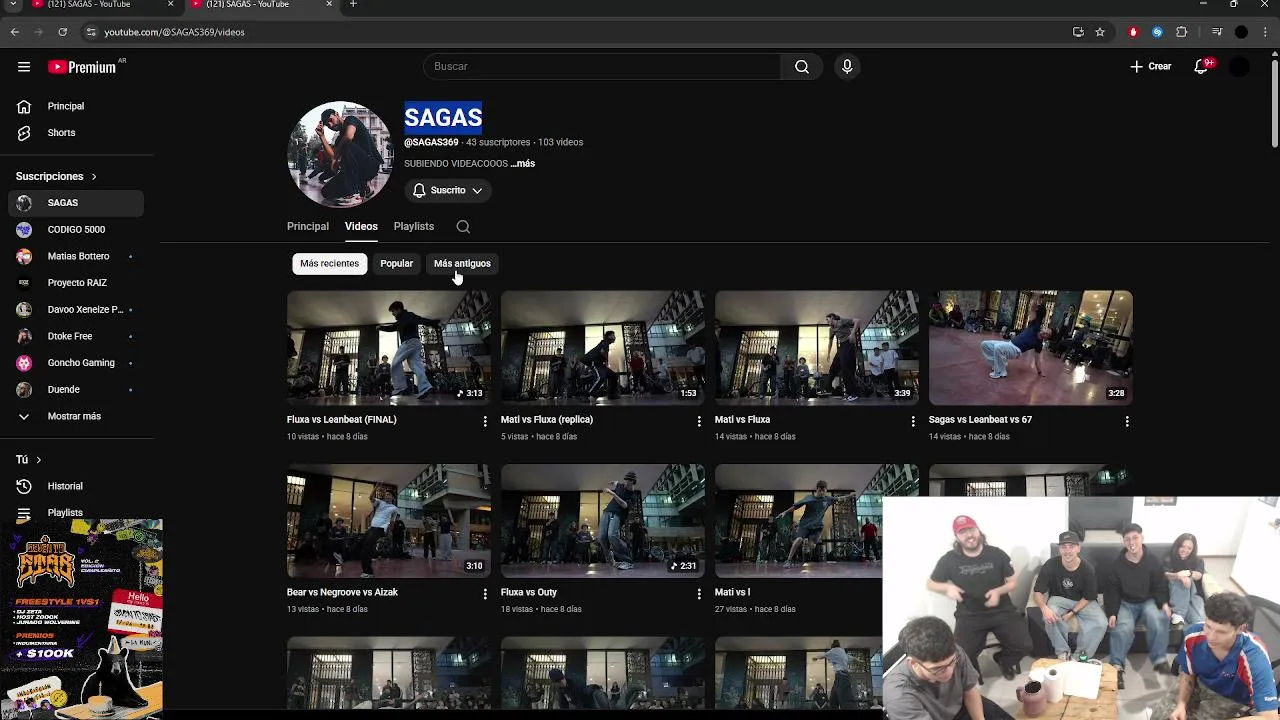Screen dimensions: 1280x720
Task: Select the Más antiguos filter chip
Action: coord(462,264)
